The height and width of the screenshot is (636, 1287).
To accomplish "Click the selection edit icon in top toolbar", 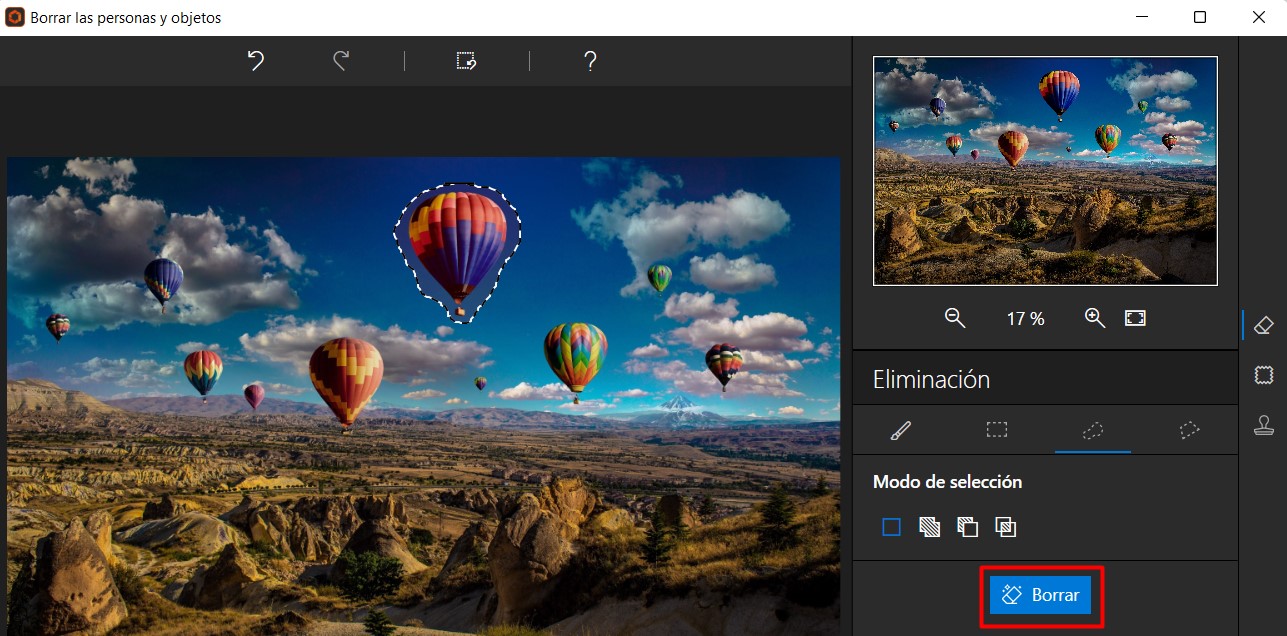I will (466, 61).
